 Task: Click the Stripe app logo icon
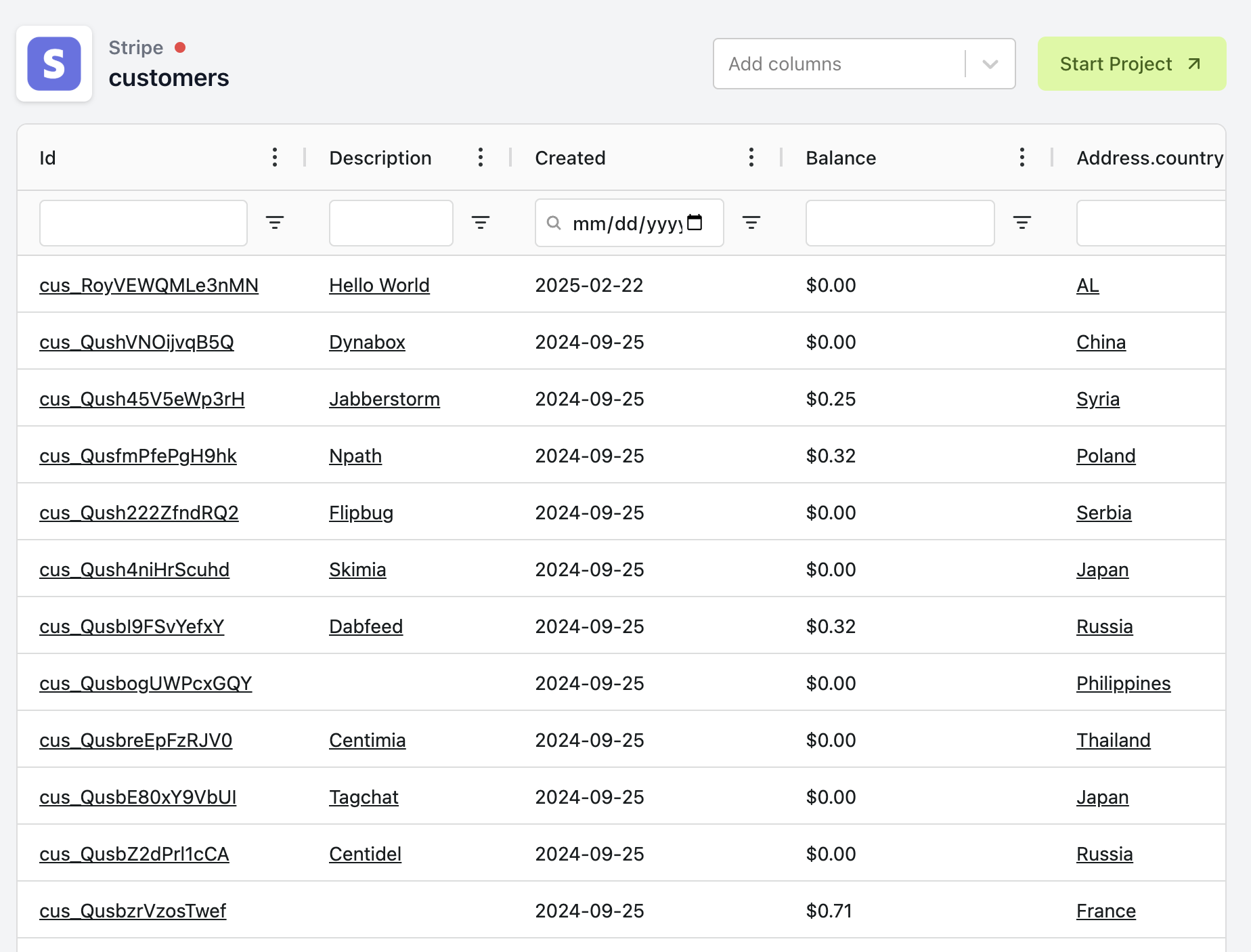click(x=54, y=64)
